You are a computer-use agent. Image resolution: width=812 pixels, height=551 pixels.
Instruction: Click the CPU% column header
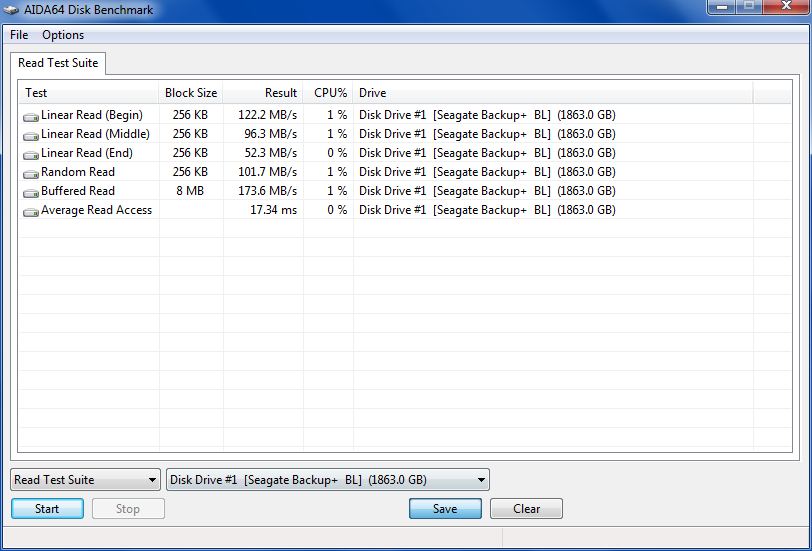[330, 93]
